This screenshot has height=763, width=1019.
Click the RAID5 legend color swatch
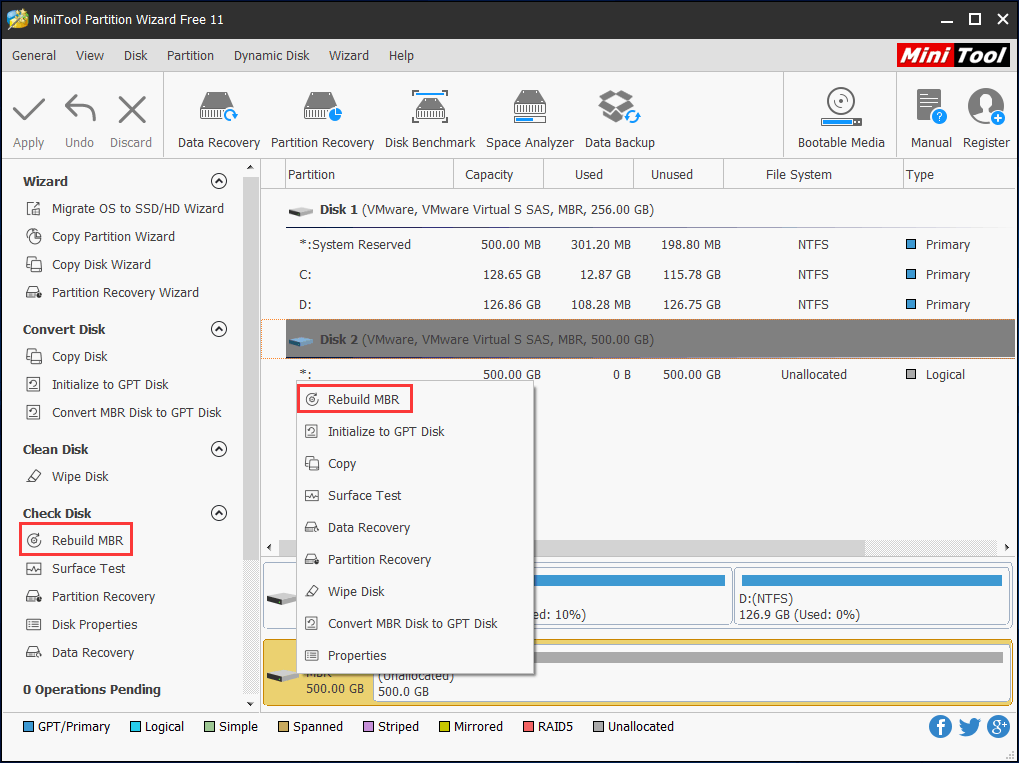pyautogui.click(x=528, y=727)
